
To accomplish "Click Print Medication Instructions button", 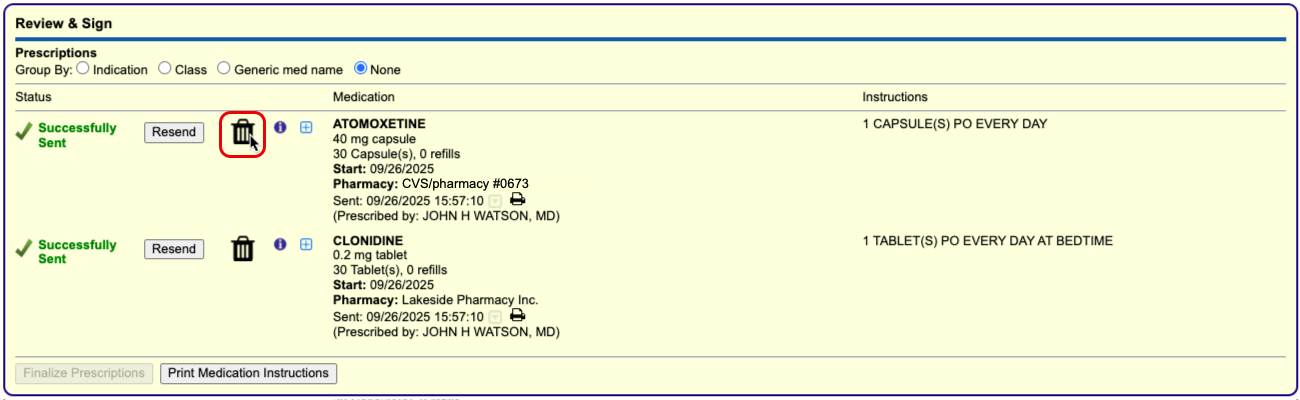I will click(248, 373).
